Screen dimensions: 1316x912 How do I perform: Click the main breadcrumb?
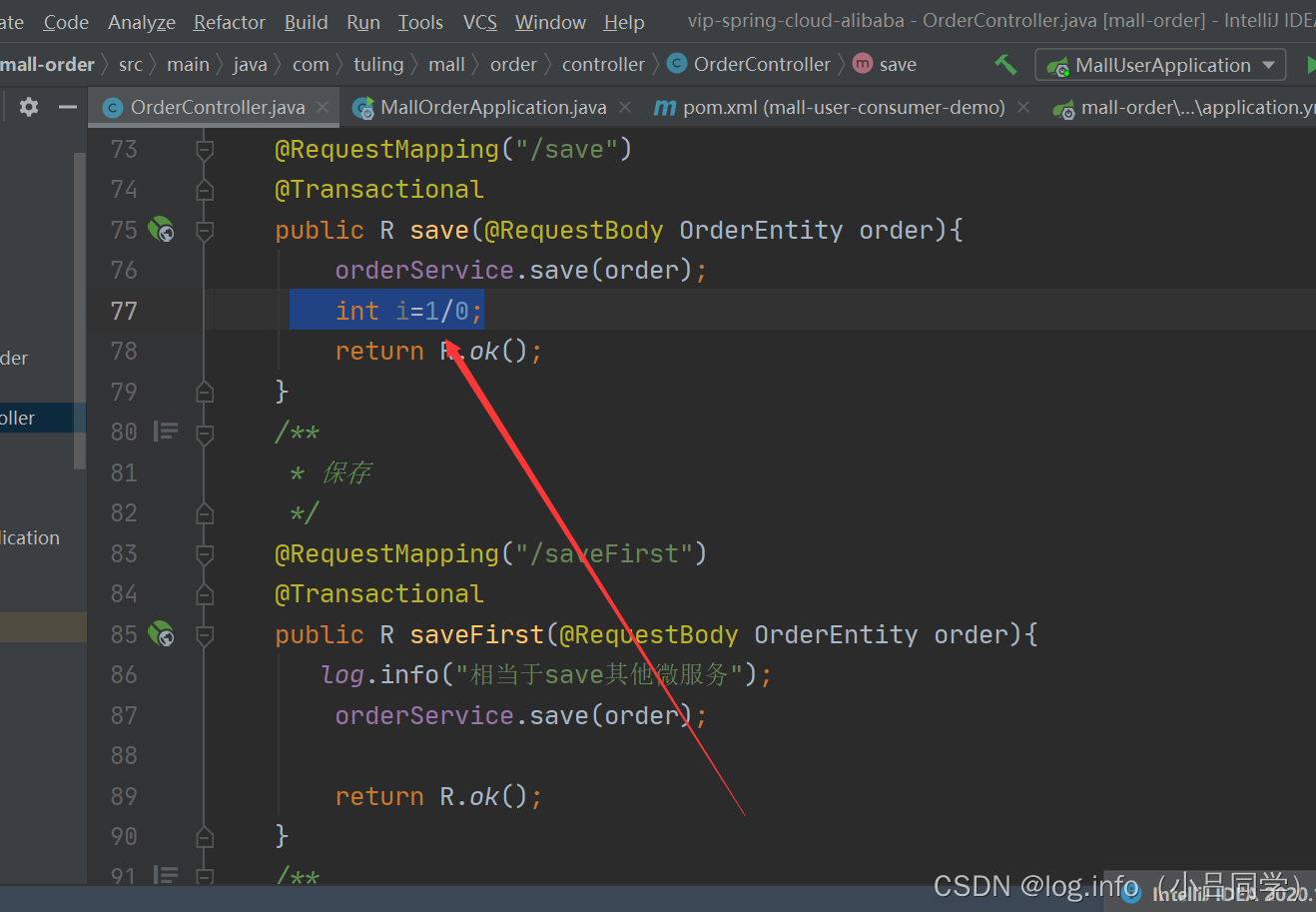pyautogui.click(x=188, y=65)
